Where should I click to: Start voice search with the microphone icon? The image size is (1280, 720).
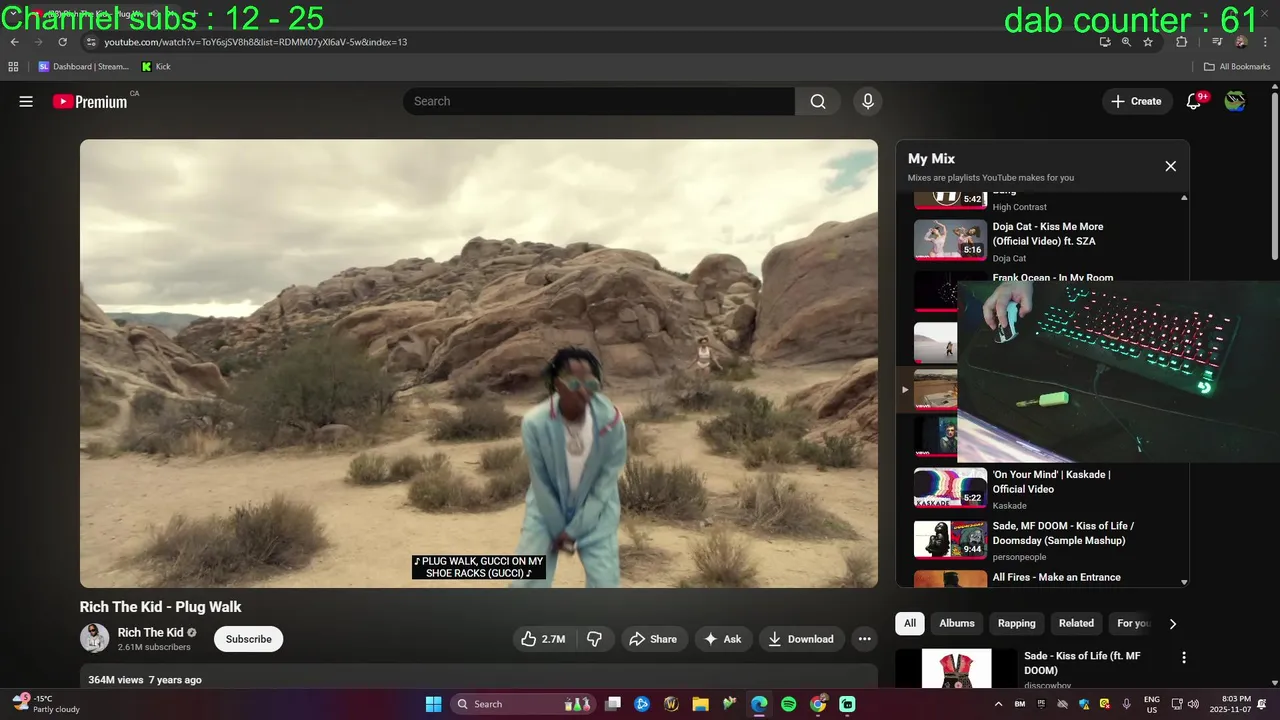pos(868,101)
